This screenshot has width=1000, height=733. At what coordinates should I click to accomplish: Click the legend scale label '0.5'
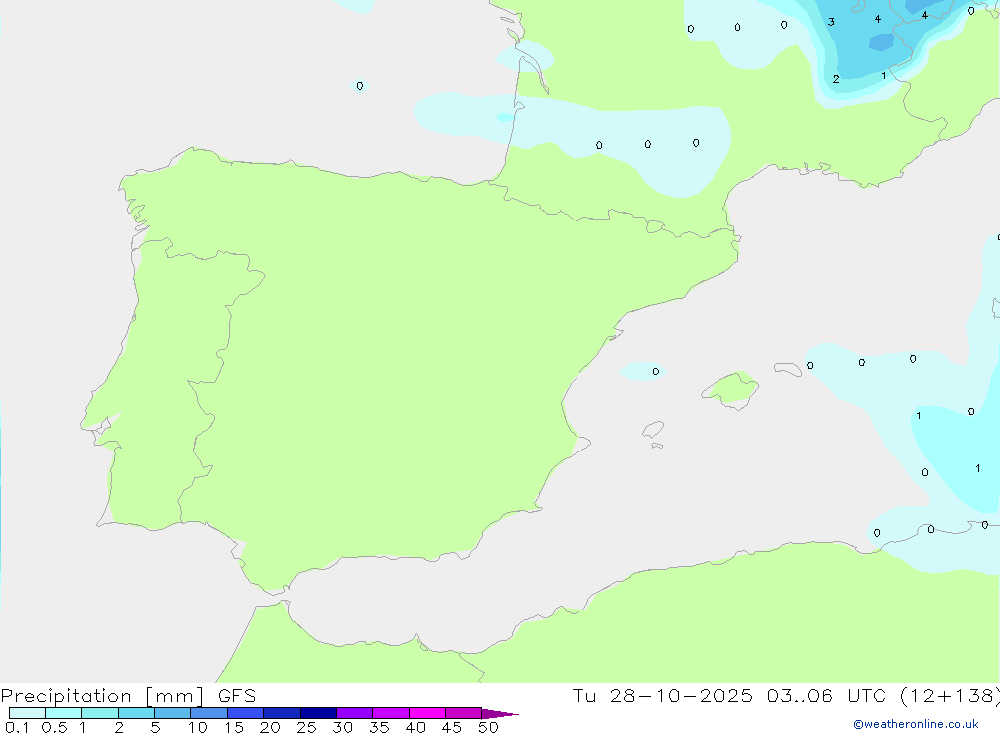click(54, 727)
